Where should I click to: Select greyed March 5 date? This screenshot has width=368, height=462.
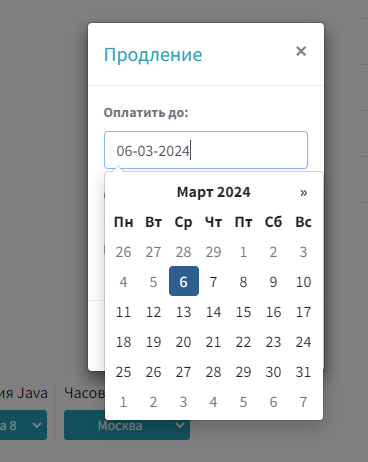click(153, 282)
